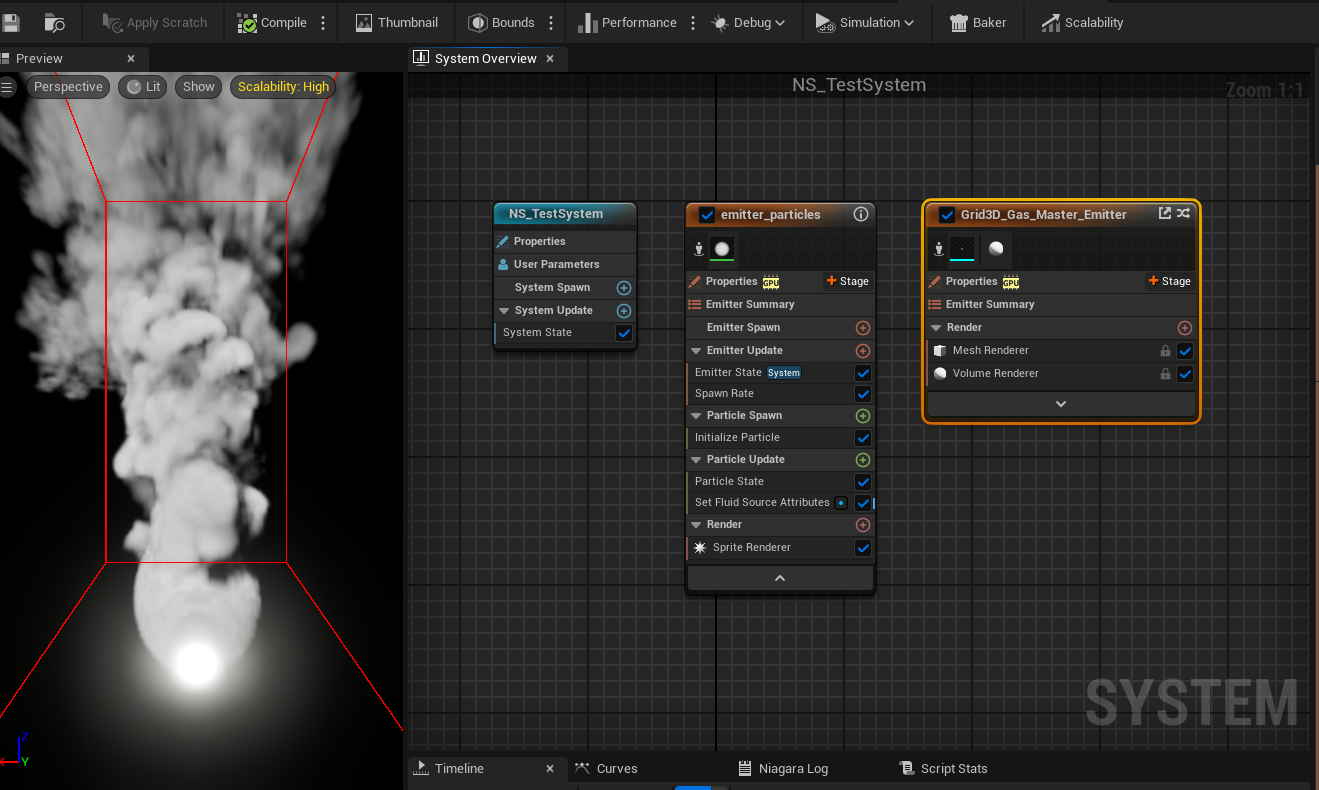The height and width of the screenshot is (790, 1319).
Task: Click the Save asset icon
Action: [x=13, y=22]
